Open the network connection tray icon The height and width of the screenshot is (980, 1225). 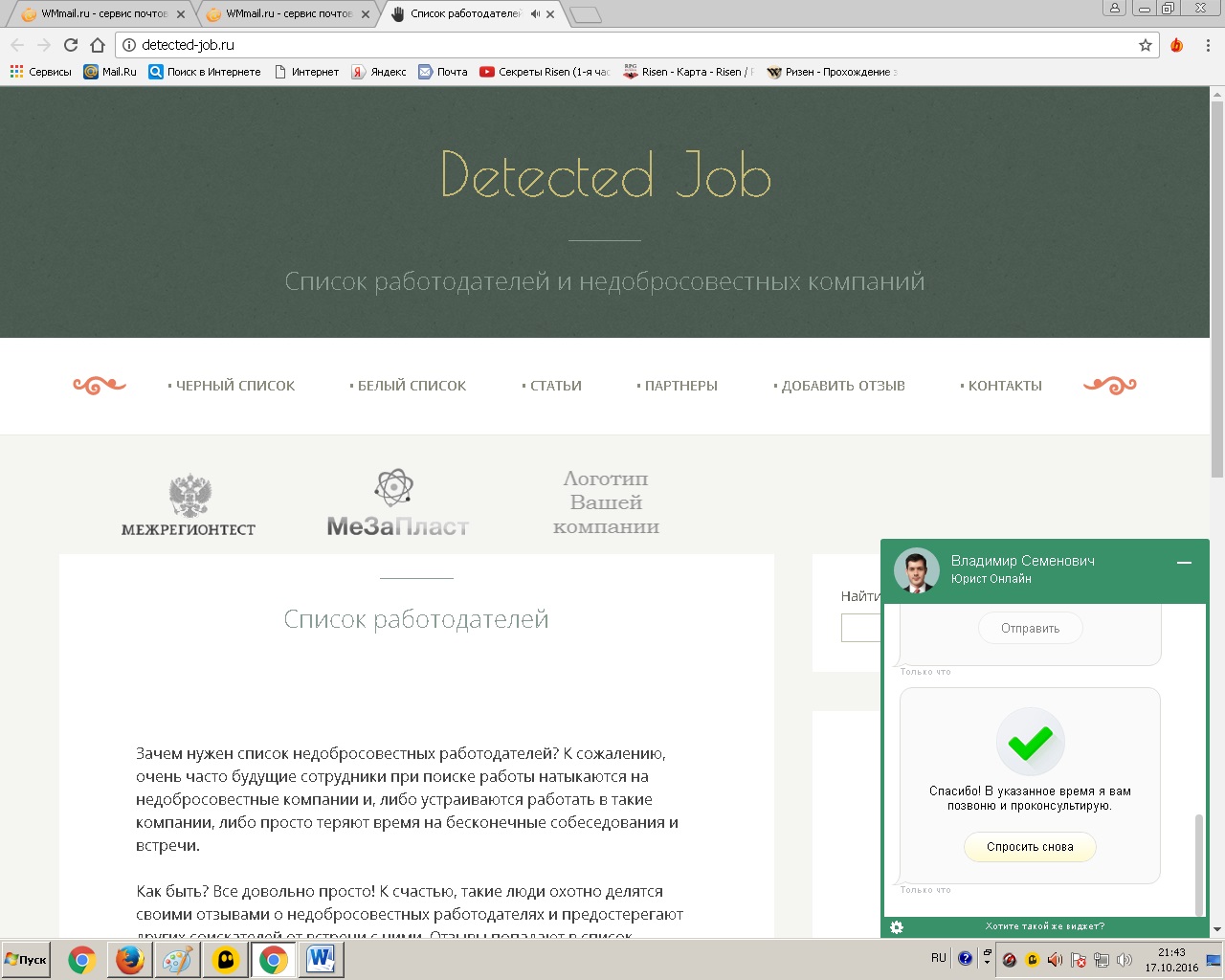(x=1102, y=960)
